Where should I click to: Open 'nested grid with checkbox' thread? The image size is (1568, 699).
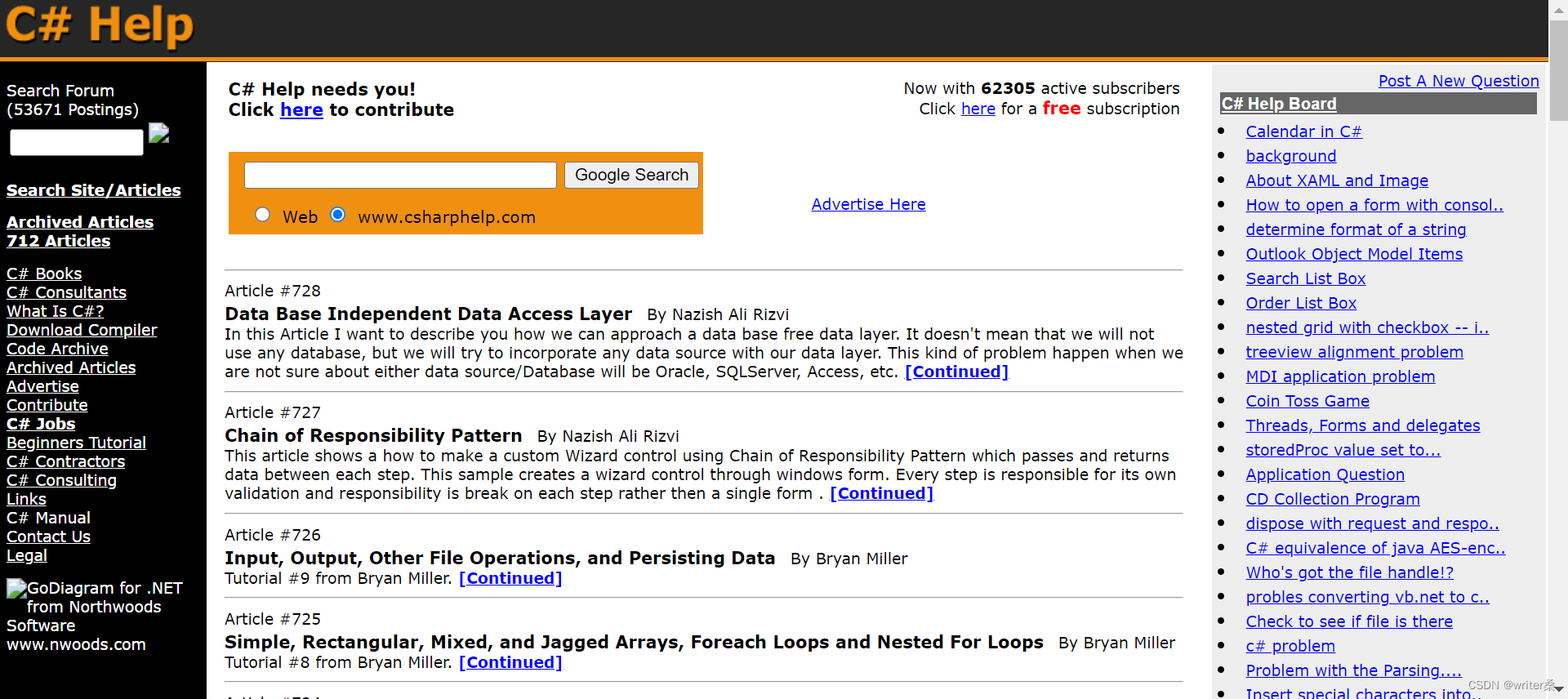(1367, 327)
